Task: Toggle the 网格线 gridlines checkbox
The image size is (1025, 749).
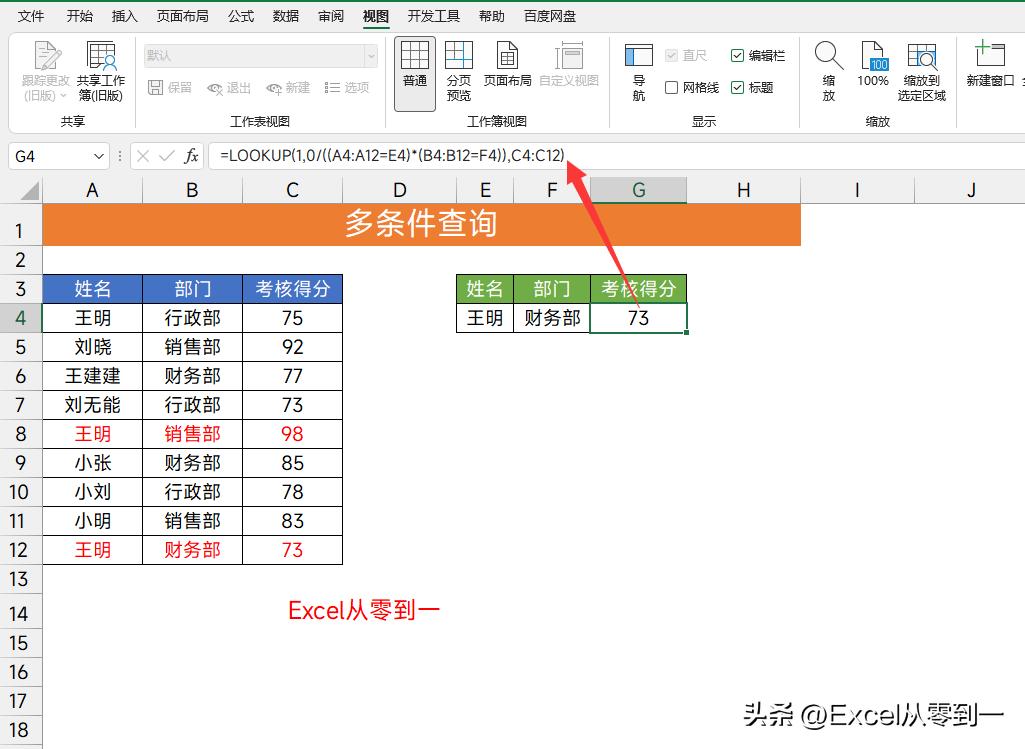Action: pos(672,87)
